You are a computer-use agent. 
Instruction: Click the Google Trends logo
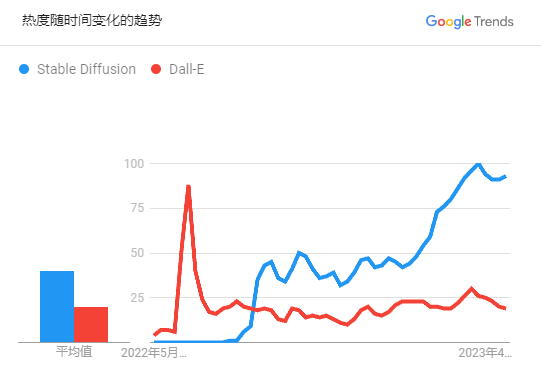[470, 21]
